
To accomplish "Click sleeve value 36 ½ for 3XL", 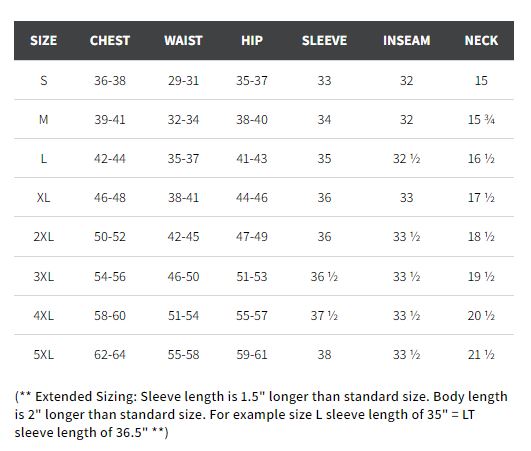I will tap(324, 277).
